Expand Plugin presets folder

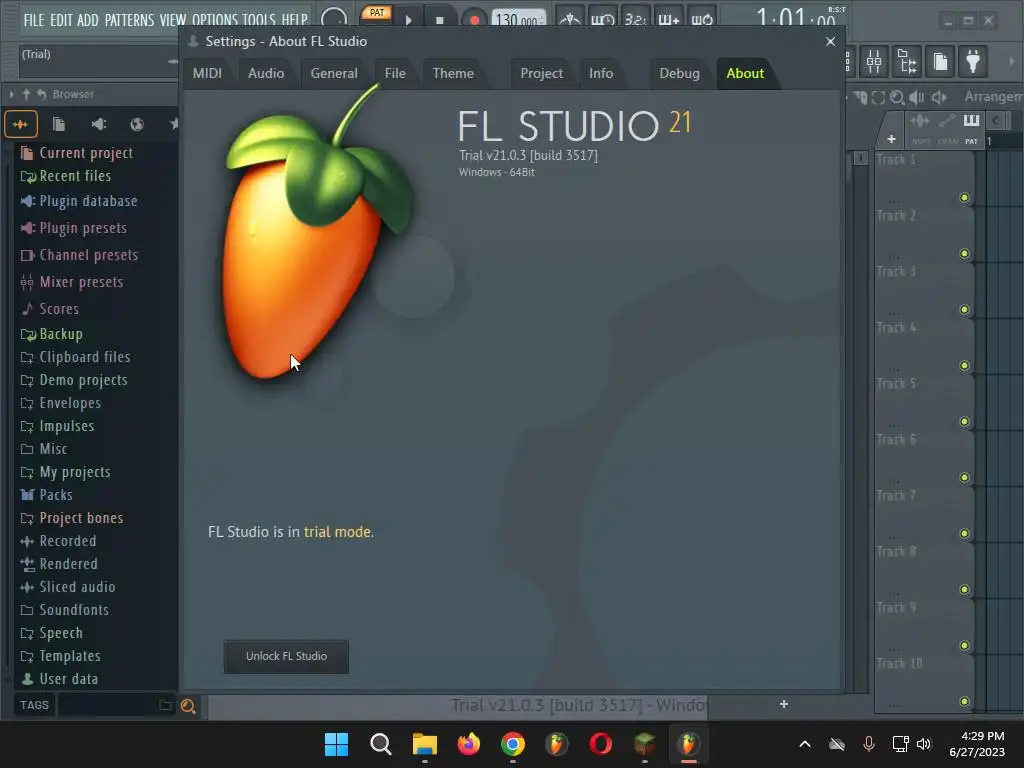click(x=73, y=228)
